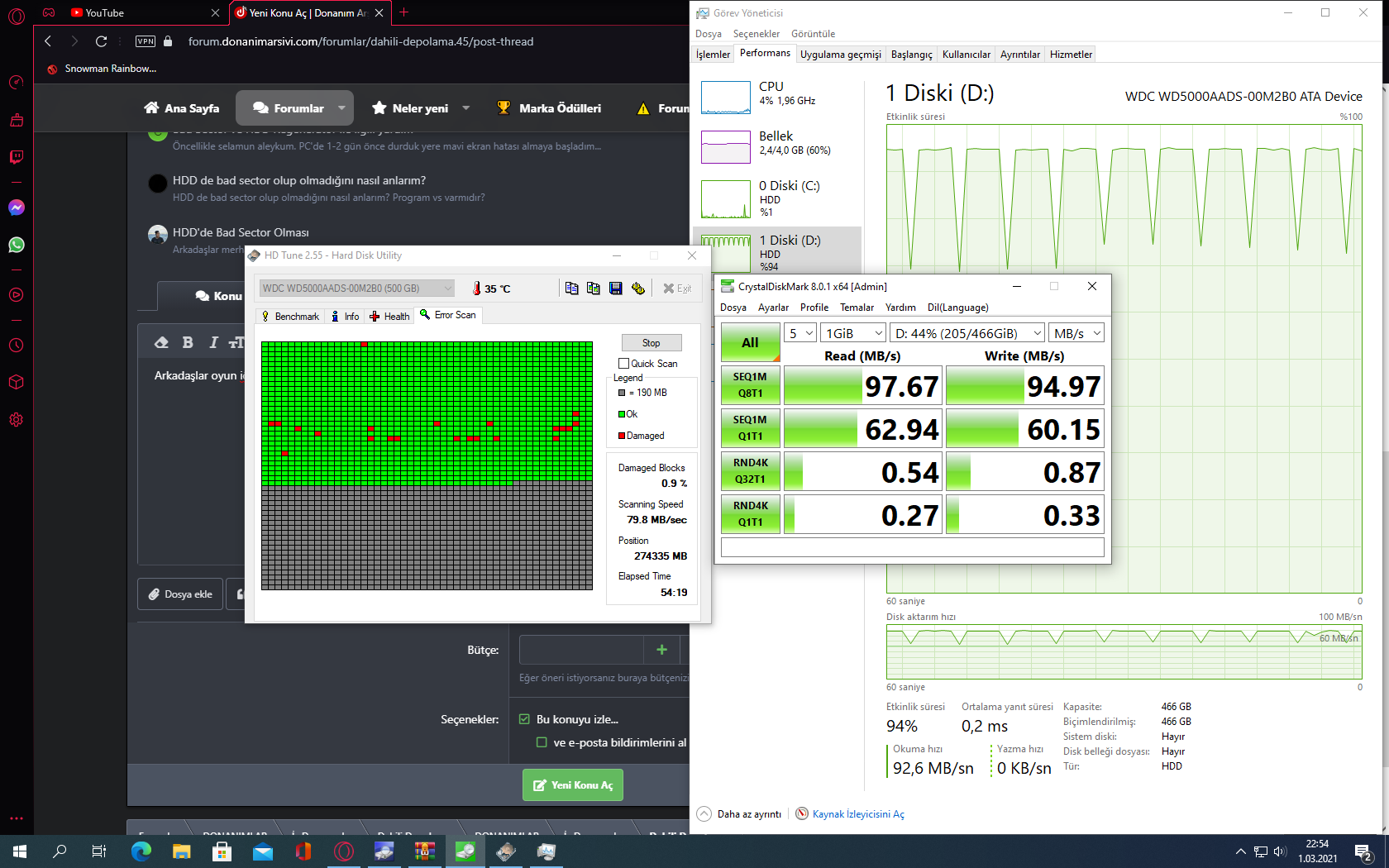Open Twitch panel in the Opera sidebar
Viewport: 1389px width, 868px height.
(x=17, y=157)
